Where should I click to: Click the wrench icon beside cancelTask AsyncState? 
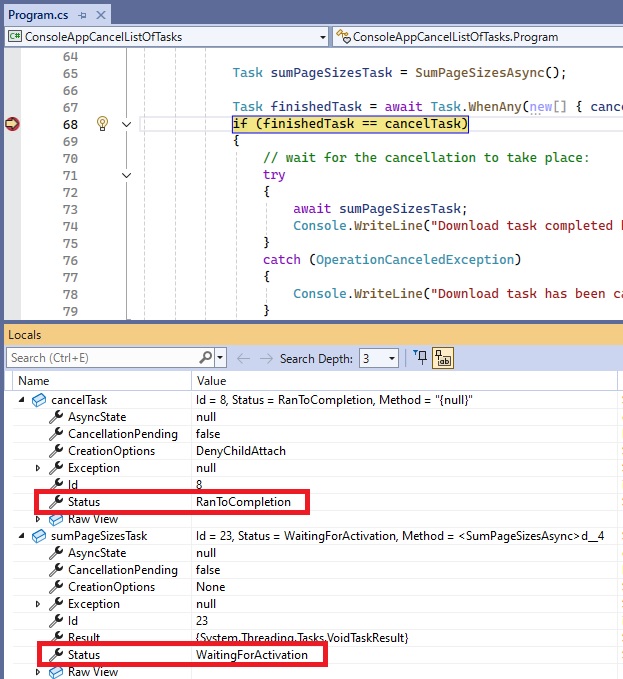tap(56, 417)
